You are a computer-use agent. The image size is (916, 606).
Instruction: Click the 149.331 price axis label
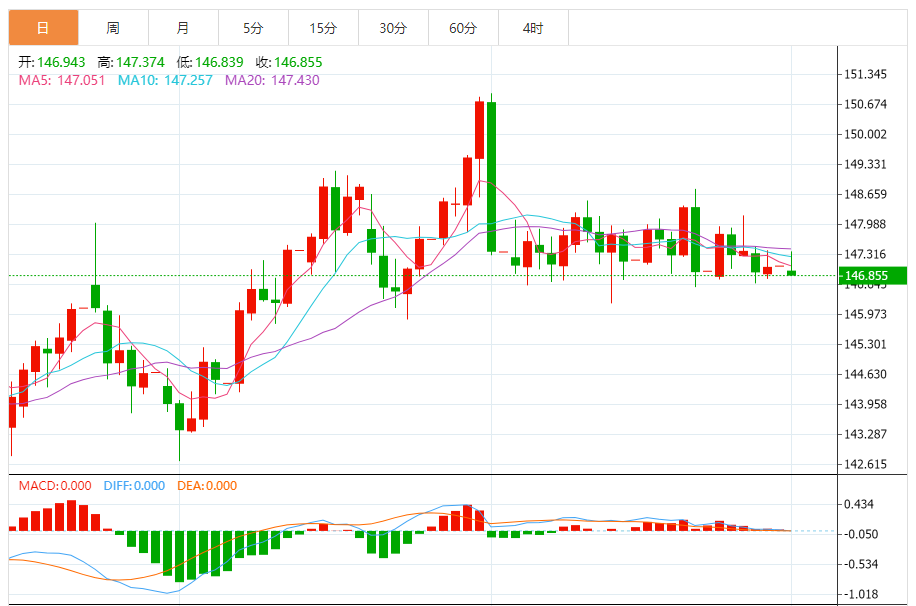point(865,164)
